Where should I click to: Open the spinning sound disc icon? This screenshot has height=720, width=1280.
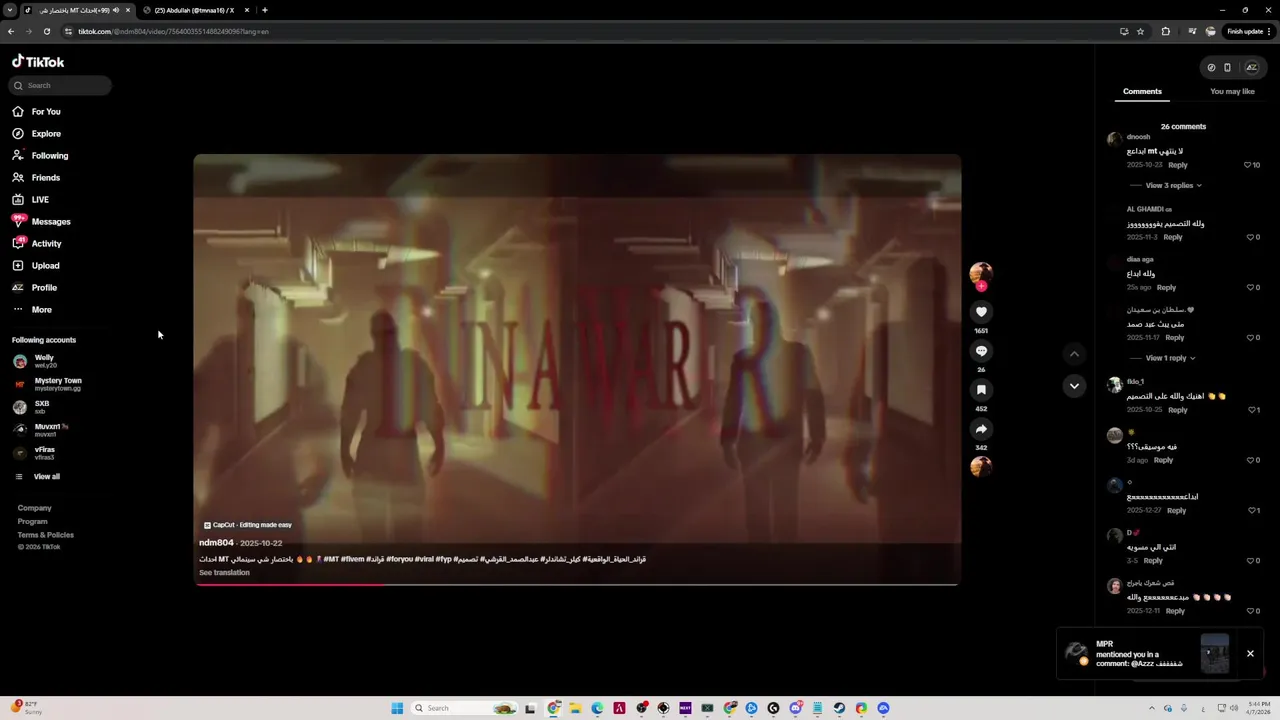coord(981,466)
